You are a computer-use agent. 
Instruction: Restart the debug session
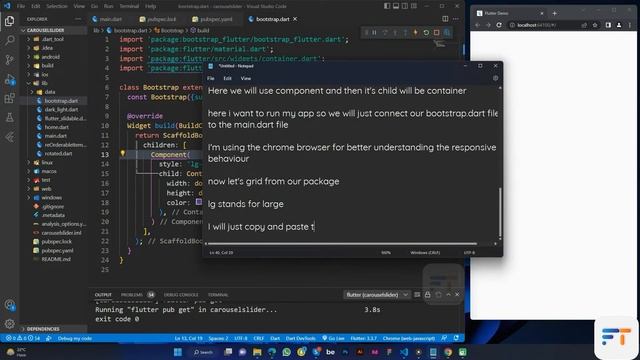(426, 32)
